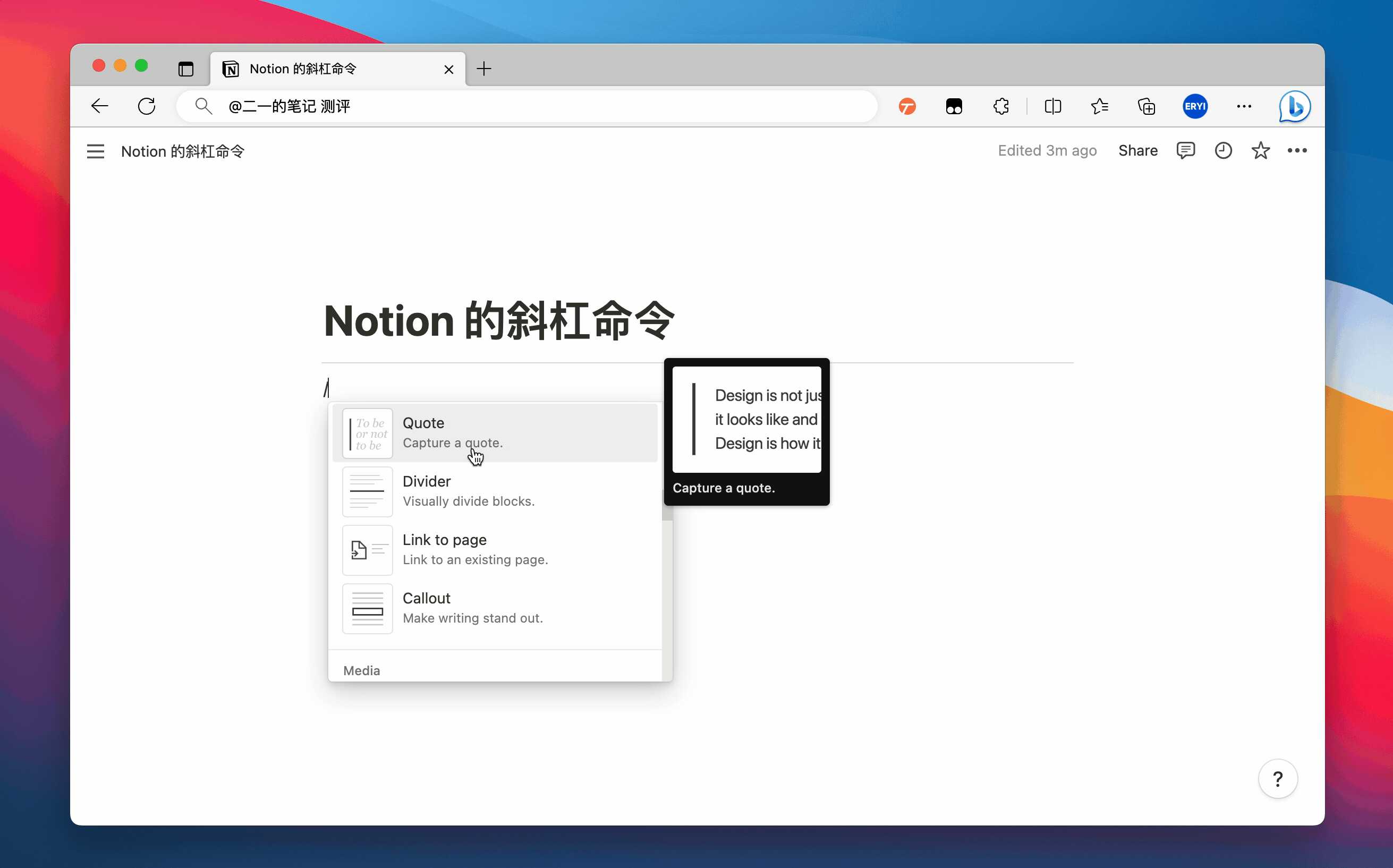1393x868 pixels.
Task: Click the Notion 的斜杠命令 breadcrumb title
Action: pos(183,151)
